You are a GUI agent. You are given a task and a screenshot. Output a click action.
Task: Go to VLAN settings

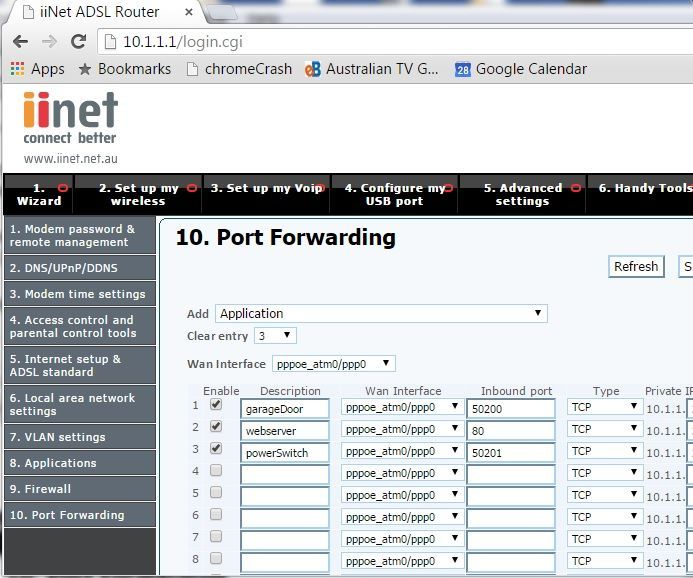(80, 437)
